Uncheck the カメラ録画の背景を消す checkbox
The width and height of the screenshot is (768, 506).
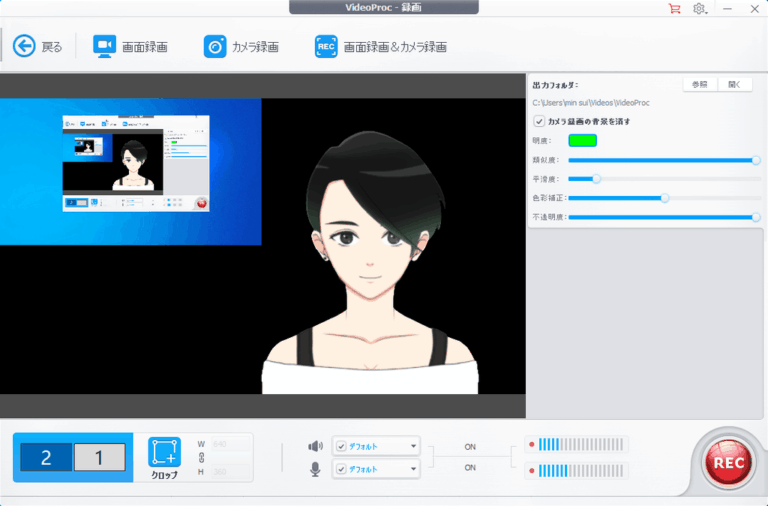tap(539, 121)
